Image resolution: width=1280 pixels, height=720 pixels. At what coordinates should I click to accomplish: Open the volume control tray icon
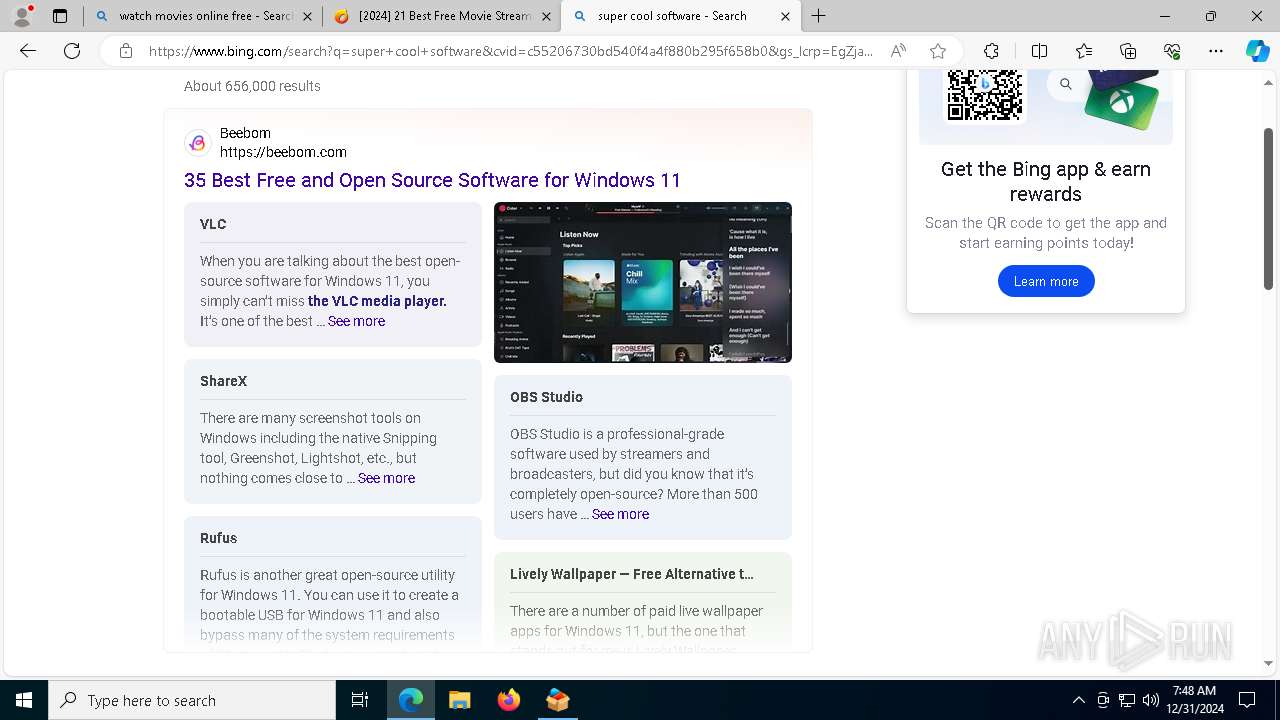(x=1151, y=700)
